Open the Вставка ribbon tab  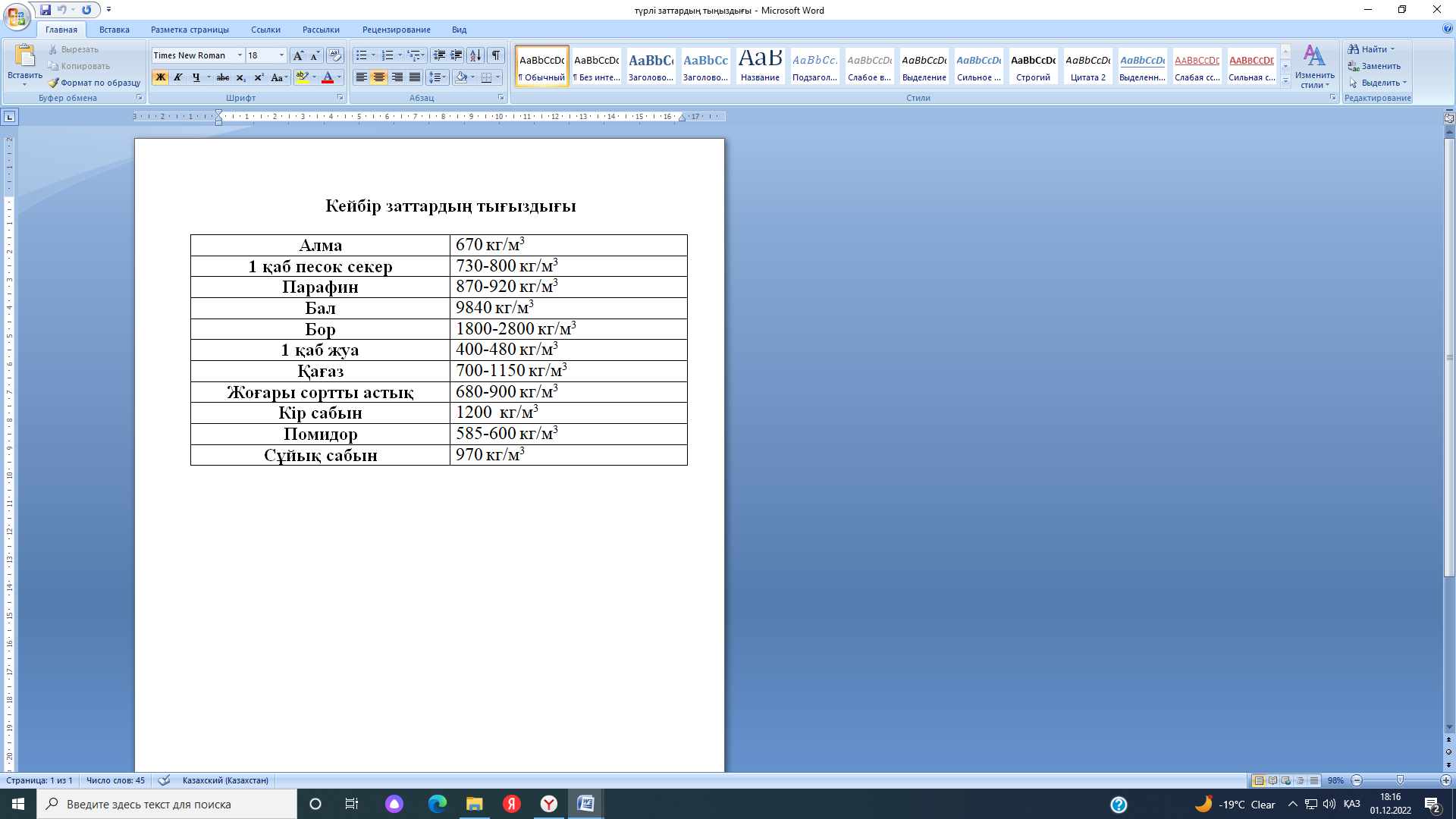(x=114, y=30)
